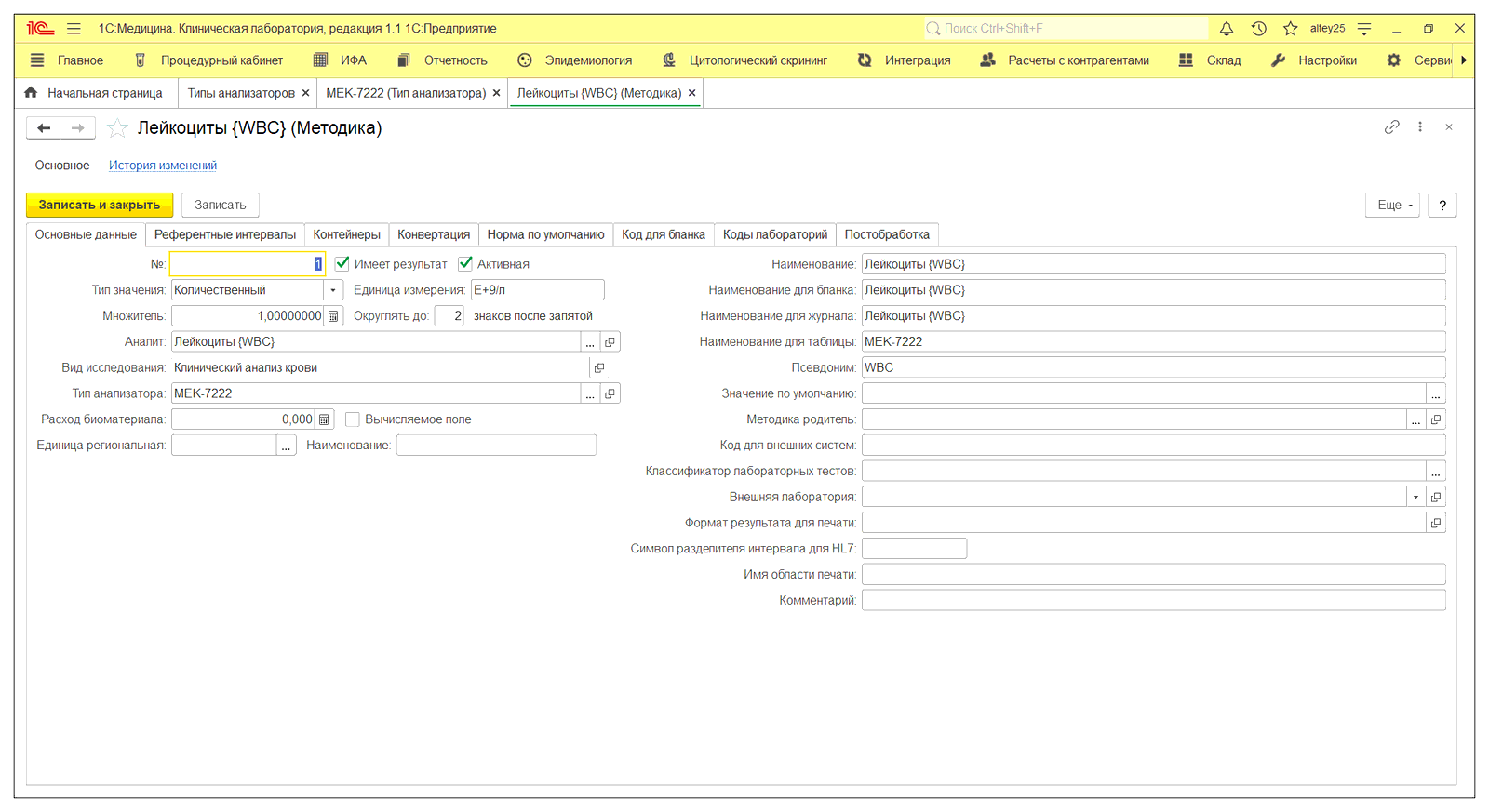Focus the search field Поиск

coord(1065,29)
